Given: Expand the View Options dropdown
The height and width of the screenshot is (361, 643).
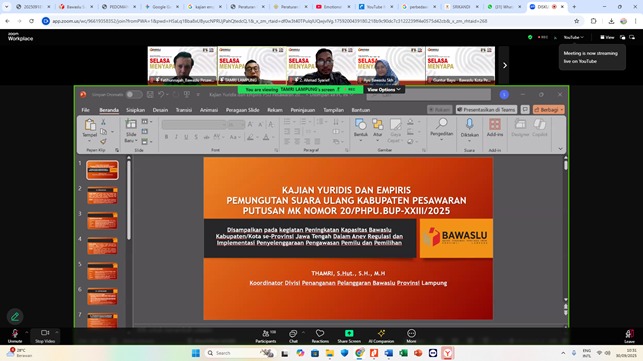Looking at the screenshot, I should (x=384, y=89).
